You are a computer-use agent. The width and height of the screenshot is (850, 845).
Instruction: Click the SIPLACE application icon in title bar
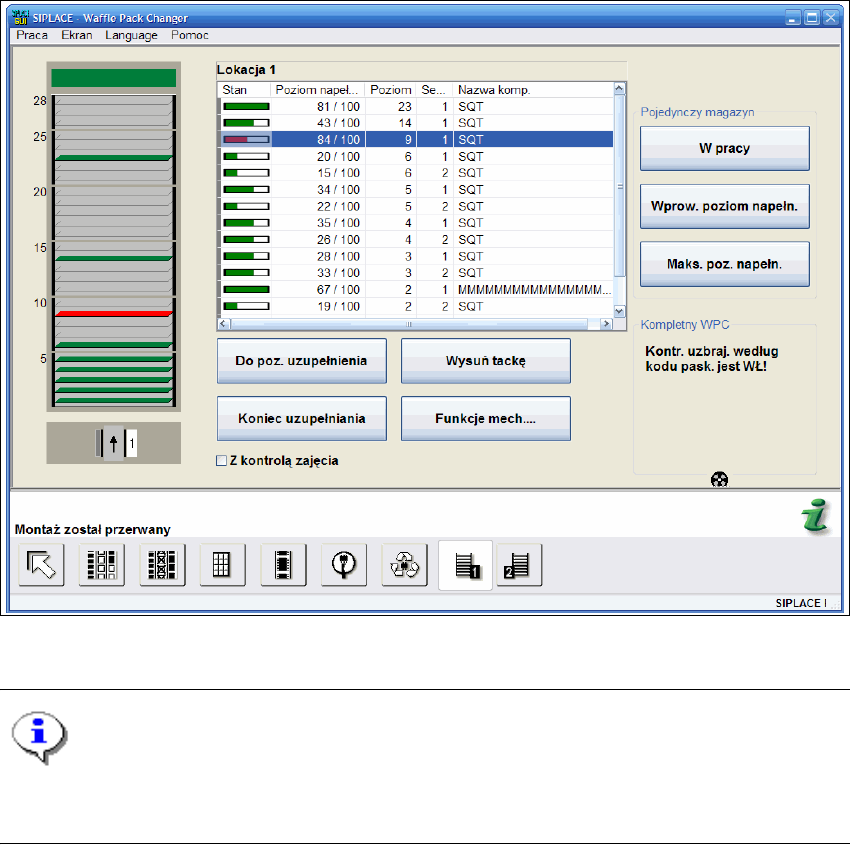20,17
